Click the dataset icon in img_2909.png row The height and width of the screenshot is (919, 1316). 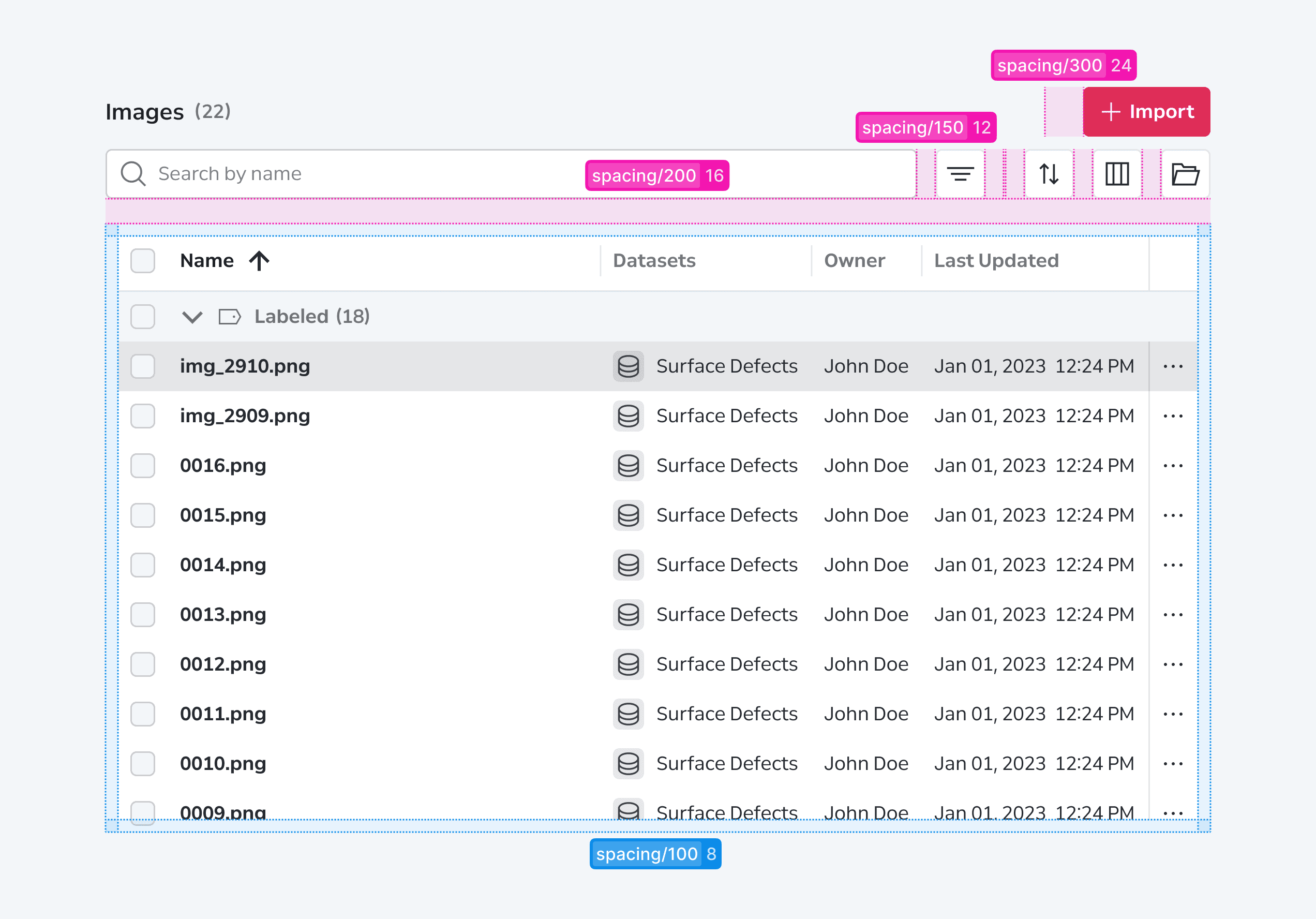coord(628,416)
